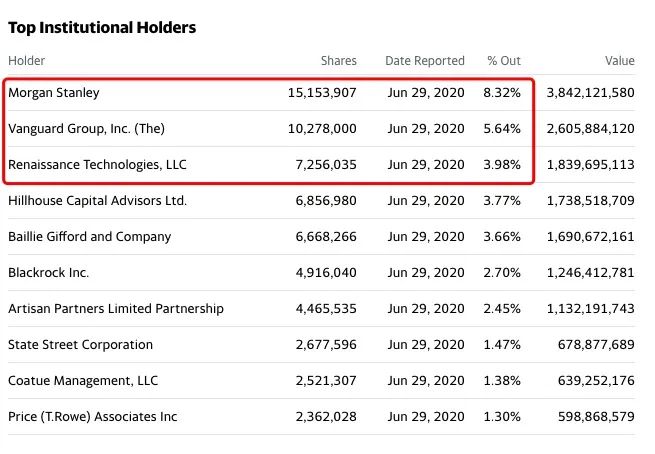The image size is (655, 454).
Task: Click the Morgan Stanley holder name
Action: pos(54,93)
